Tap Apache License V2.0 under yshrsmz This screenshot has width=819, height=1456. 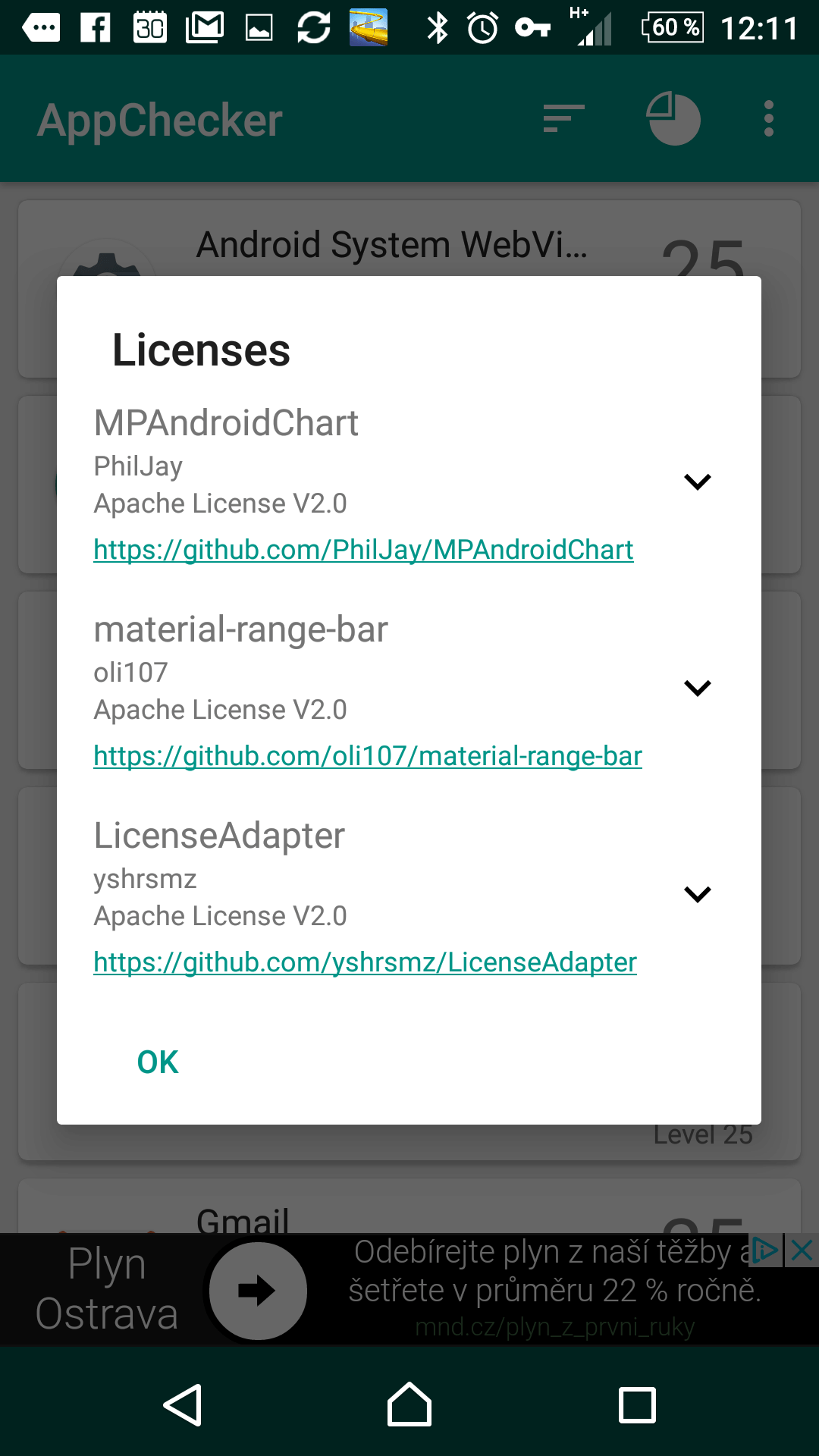pyautogui.click(x=220, y=916)
